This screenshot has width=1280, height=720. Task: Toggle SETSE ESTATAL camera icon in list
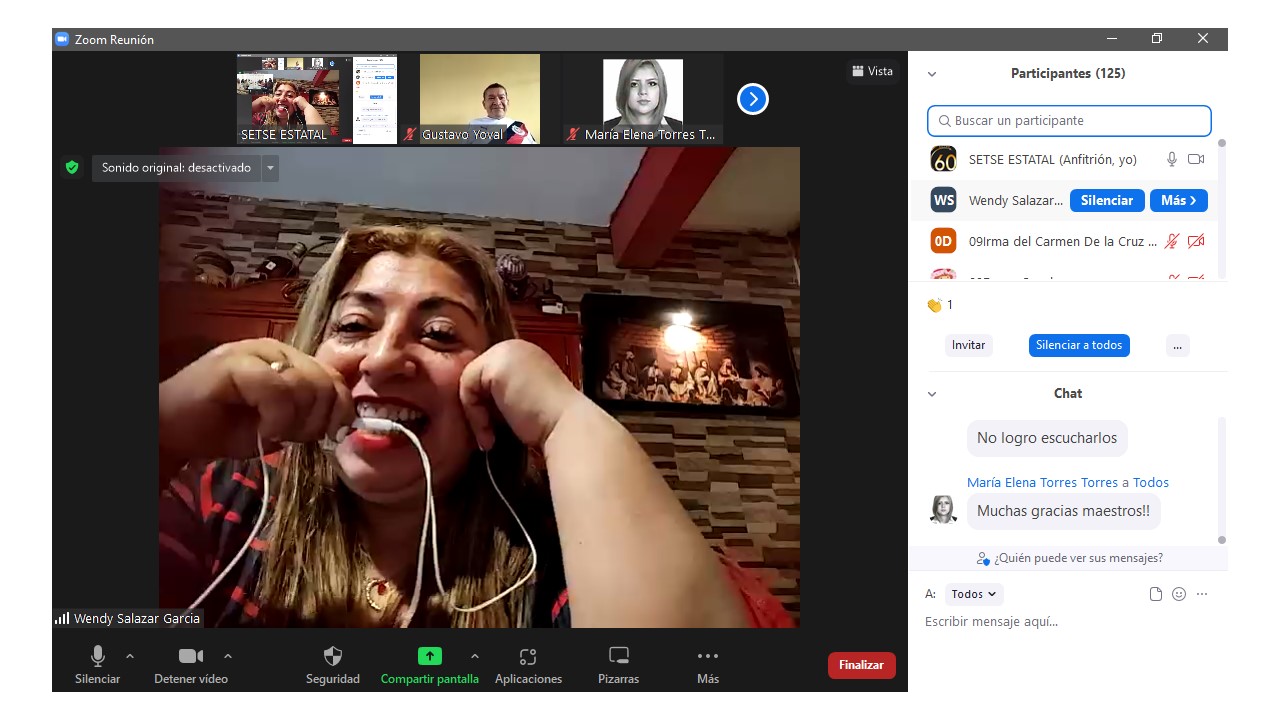1196,159
